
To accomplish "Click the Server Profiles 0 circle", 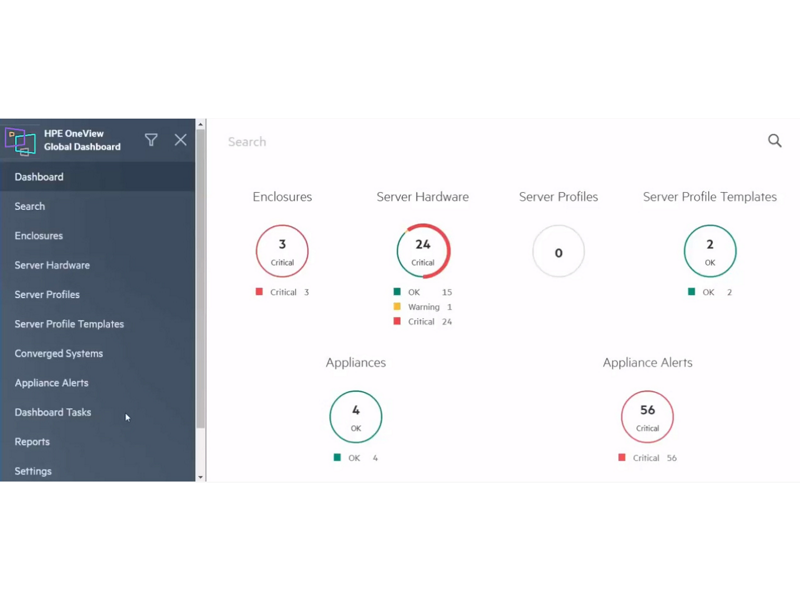I will point(558,251).
